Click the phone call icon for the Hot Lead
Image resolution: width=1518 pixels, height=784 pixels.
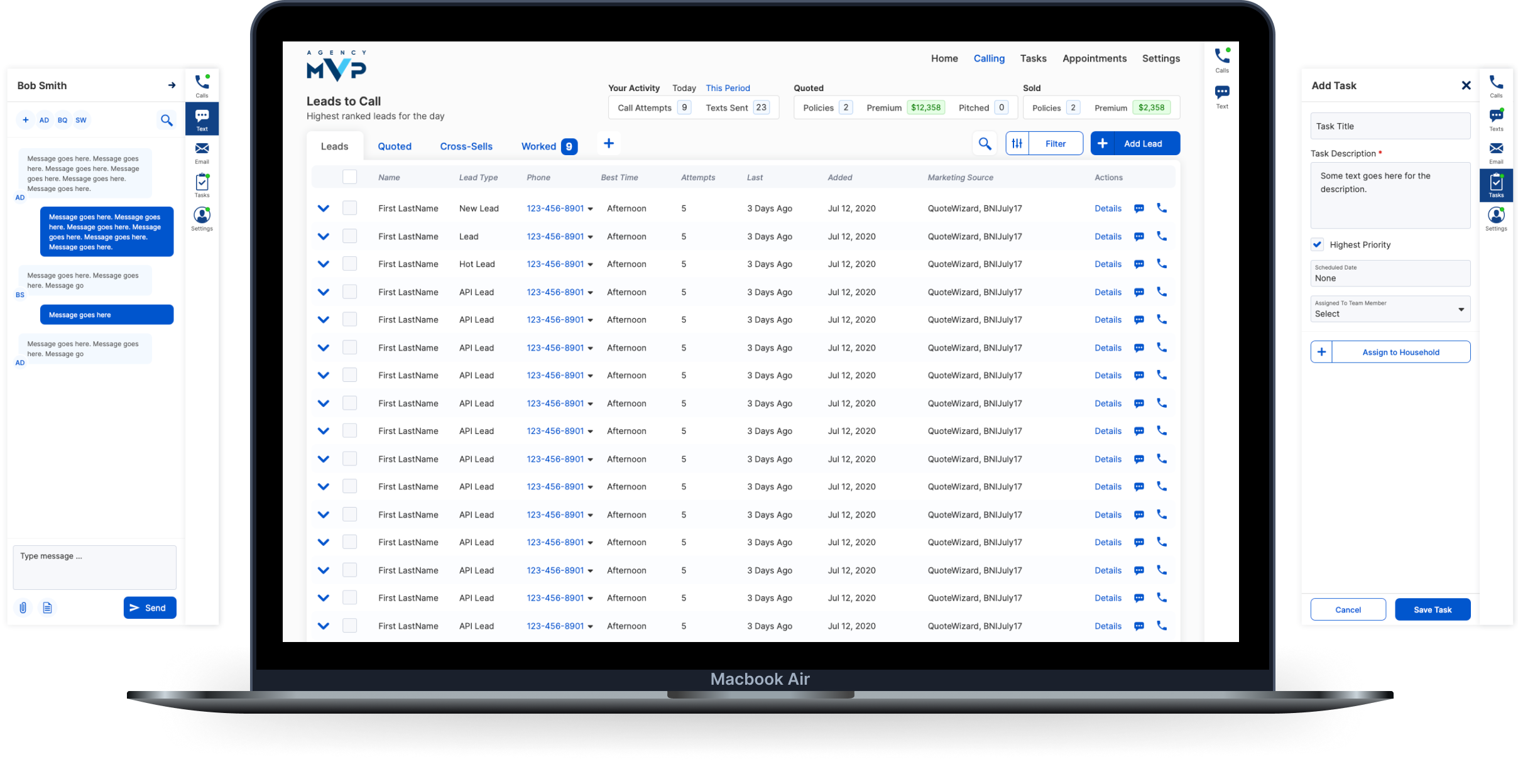click(1161, 264)
